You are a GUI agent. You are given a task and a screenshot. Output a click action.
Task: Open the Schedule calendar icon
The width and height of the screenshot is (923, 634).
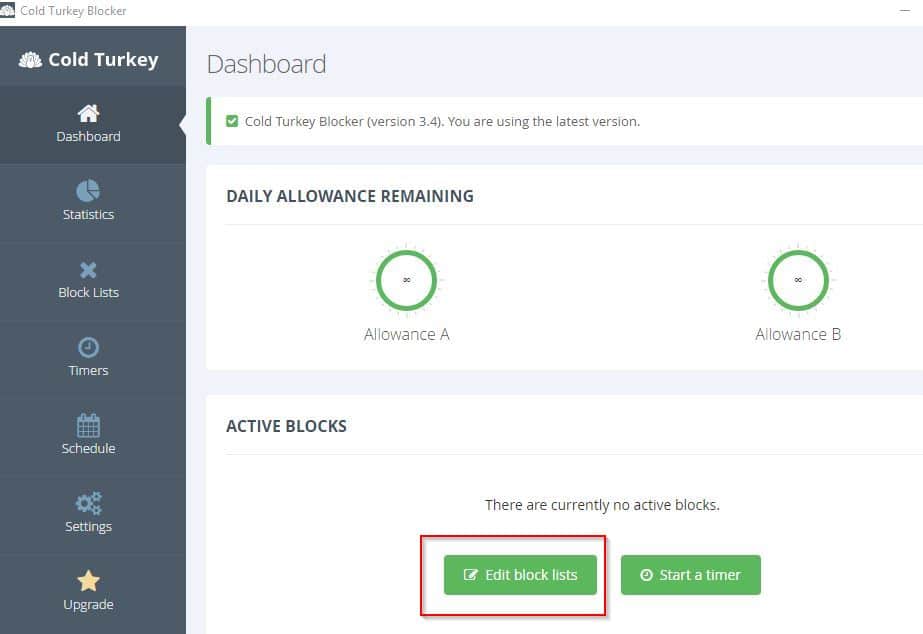tap(88, 425)
